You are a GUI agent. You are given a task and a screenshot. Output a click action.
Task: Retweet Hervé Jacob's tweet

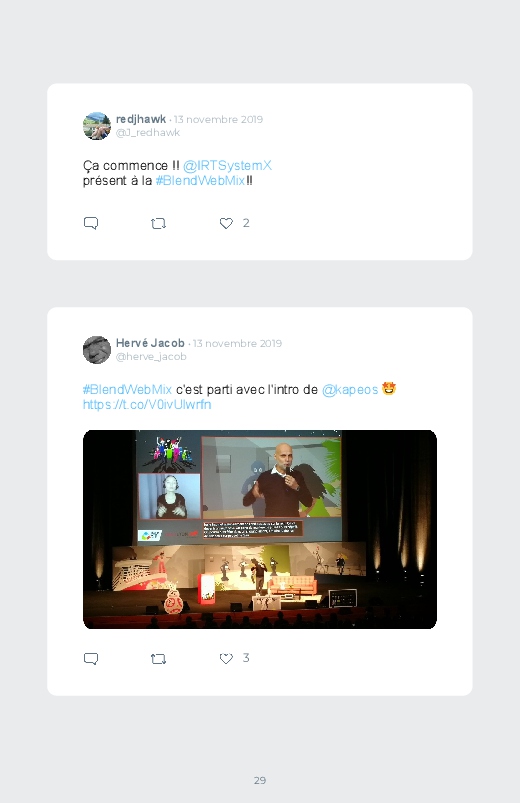tap(158, 659)
